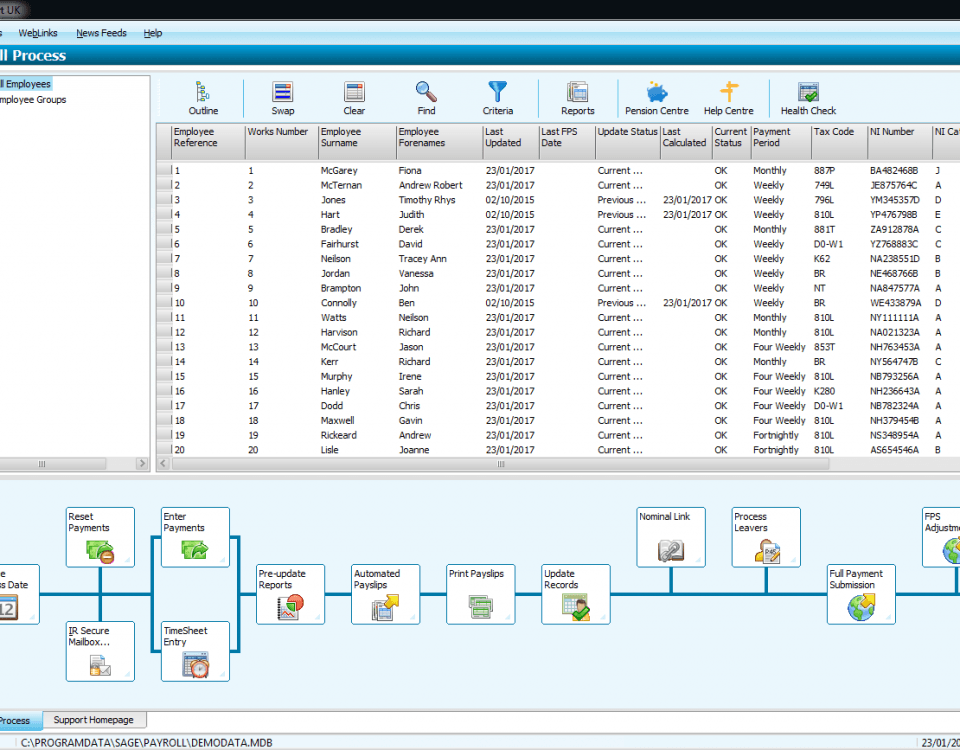Click the employee grid scroll-left arrow
This screenshot has width=960, height=750.
point(163,464)
